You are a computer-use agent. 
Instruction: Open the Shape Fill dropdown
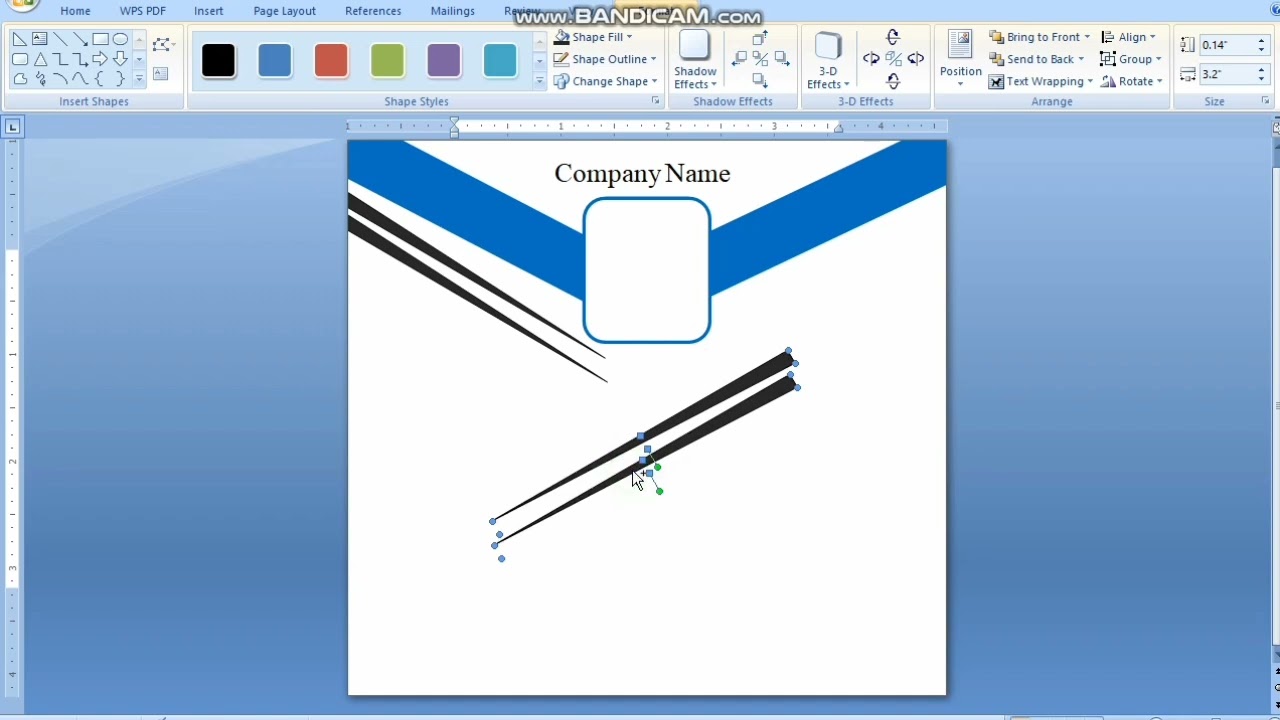[593, 37]
